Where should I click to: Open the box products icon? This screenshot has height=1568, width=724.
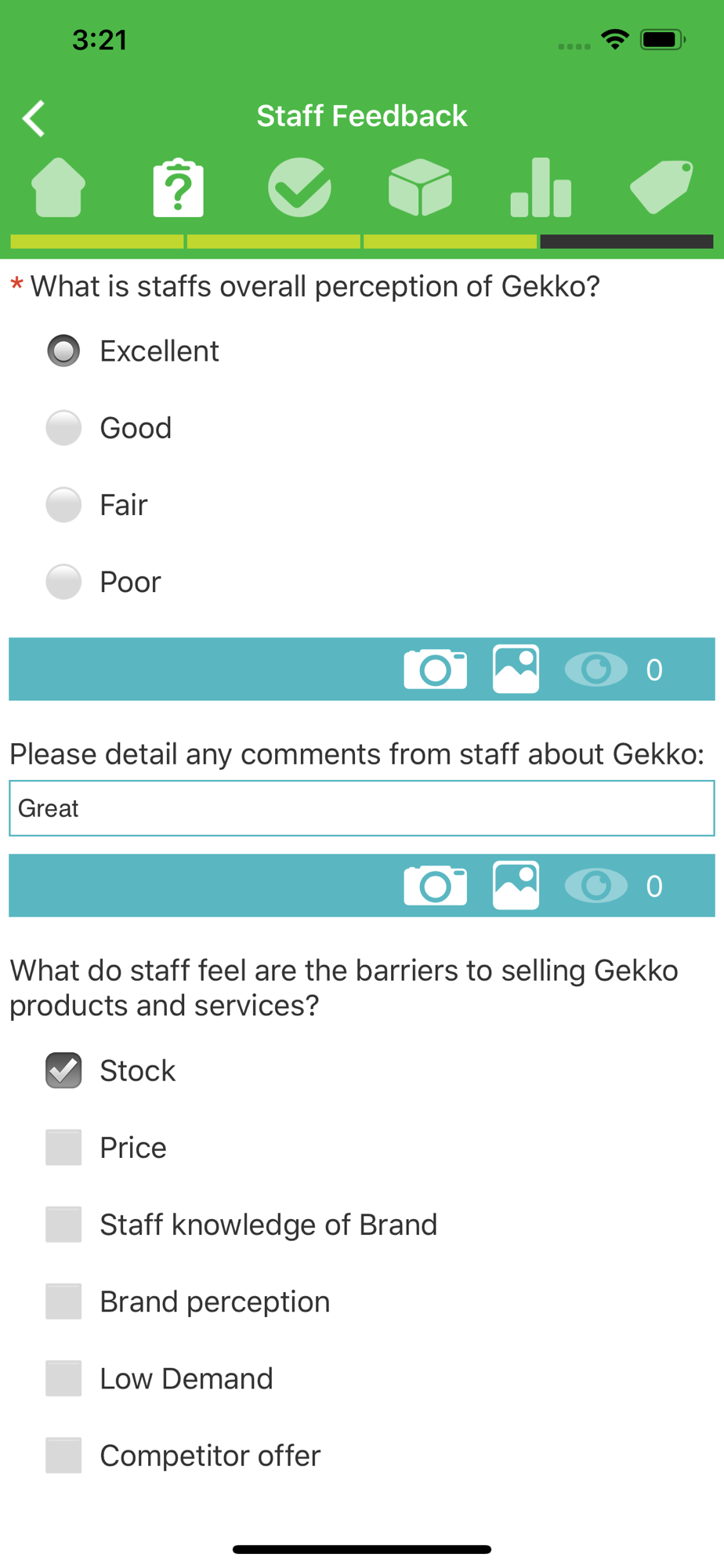[x=420, y=187]
